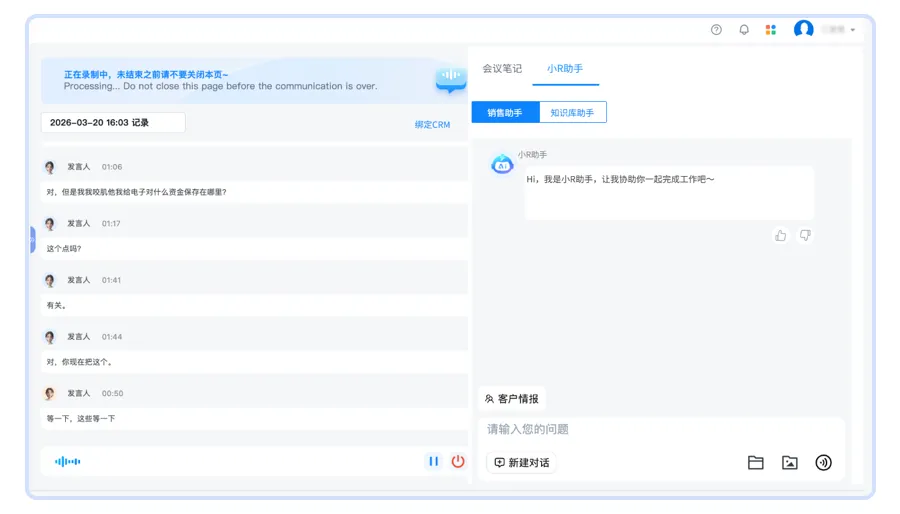900x514 pixels.
Task: Like the assistant reply with thumbs up
Action: (x=781, y=235)
